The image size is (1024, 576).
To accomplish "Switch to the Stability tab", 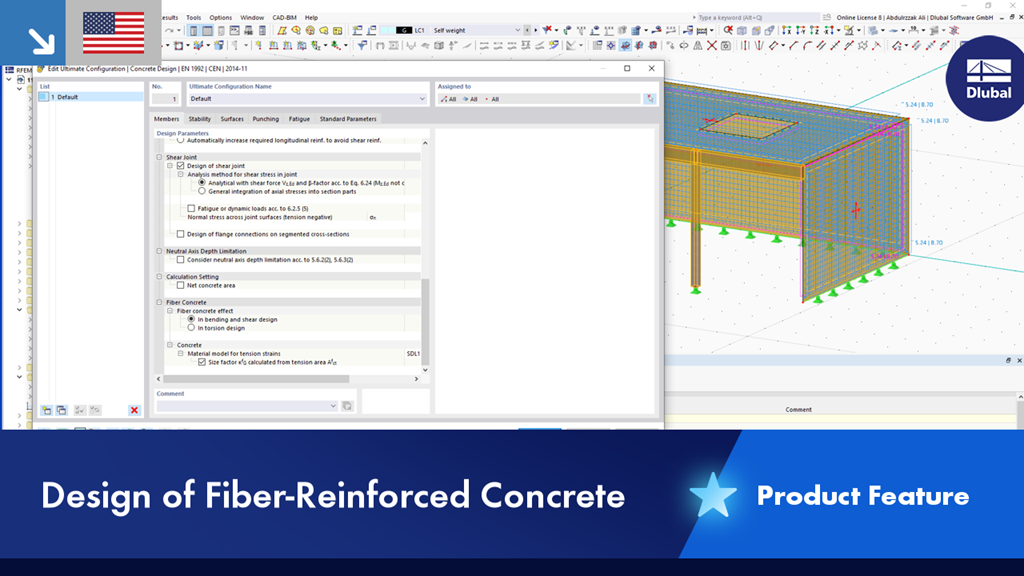I will [x=199, y=119].
